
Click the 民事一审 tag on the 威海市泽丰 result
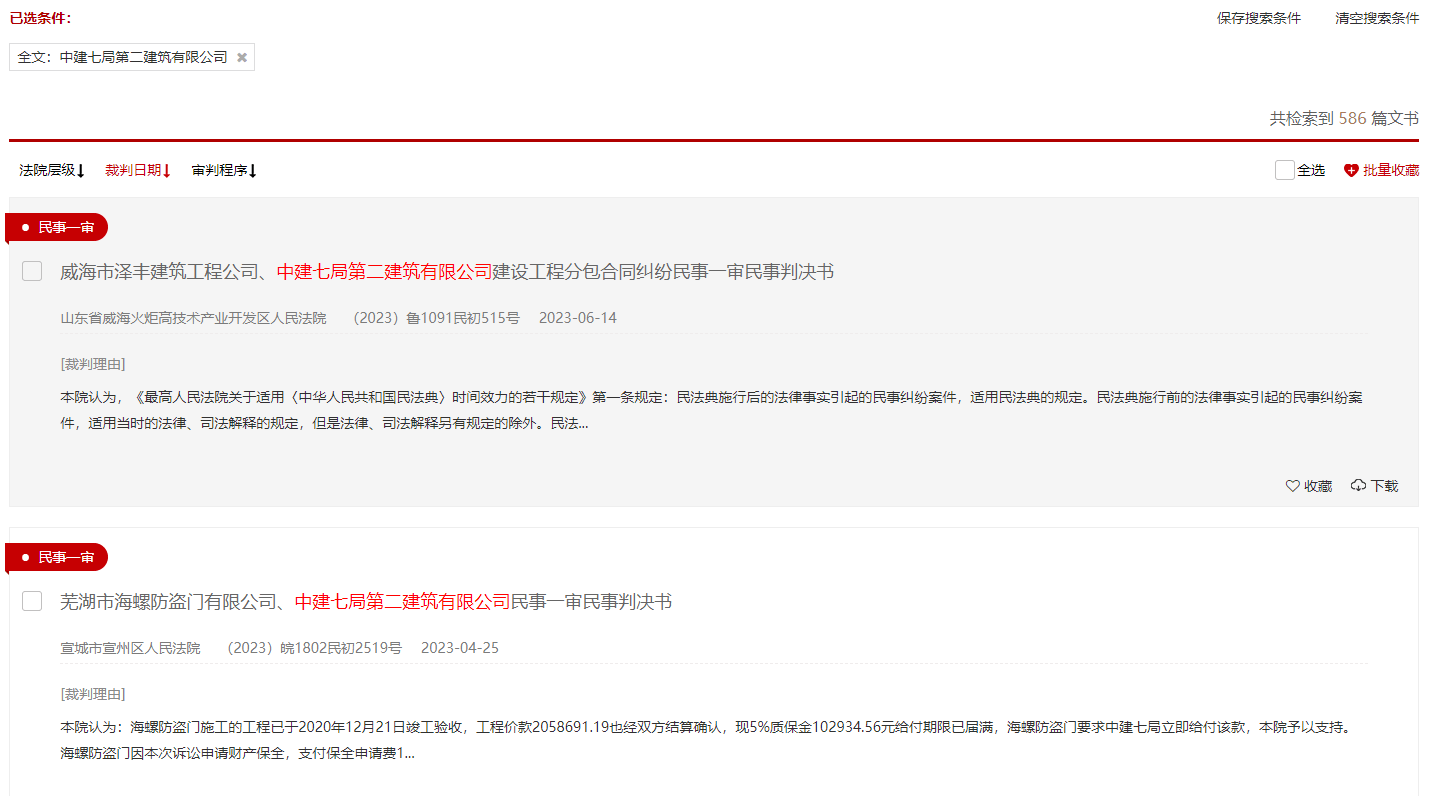click(57, 228)
